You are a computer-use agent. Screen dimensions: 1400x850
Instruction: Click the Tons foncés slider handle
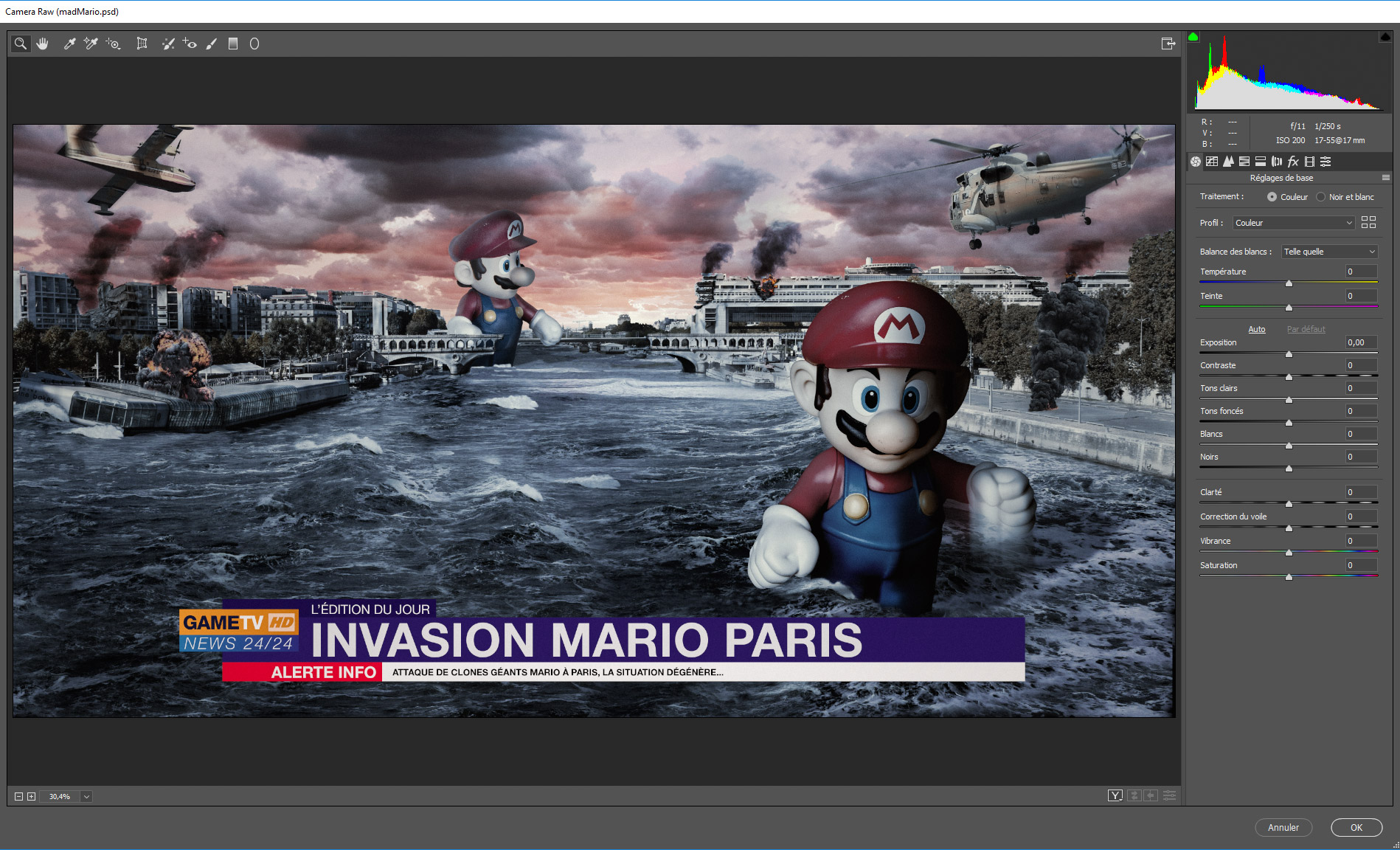[1289, 423]
